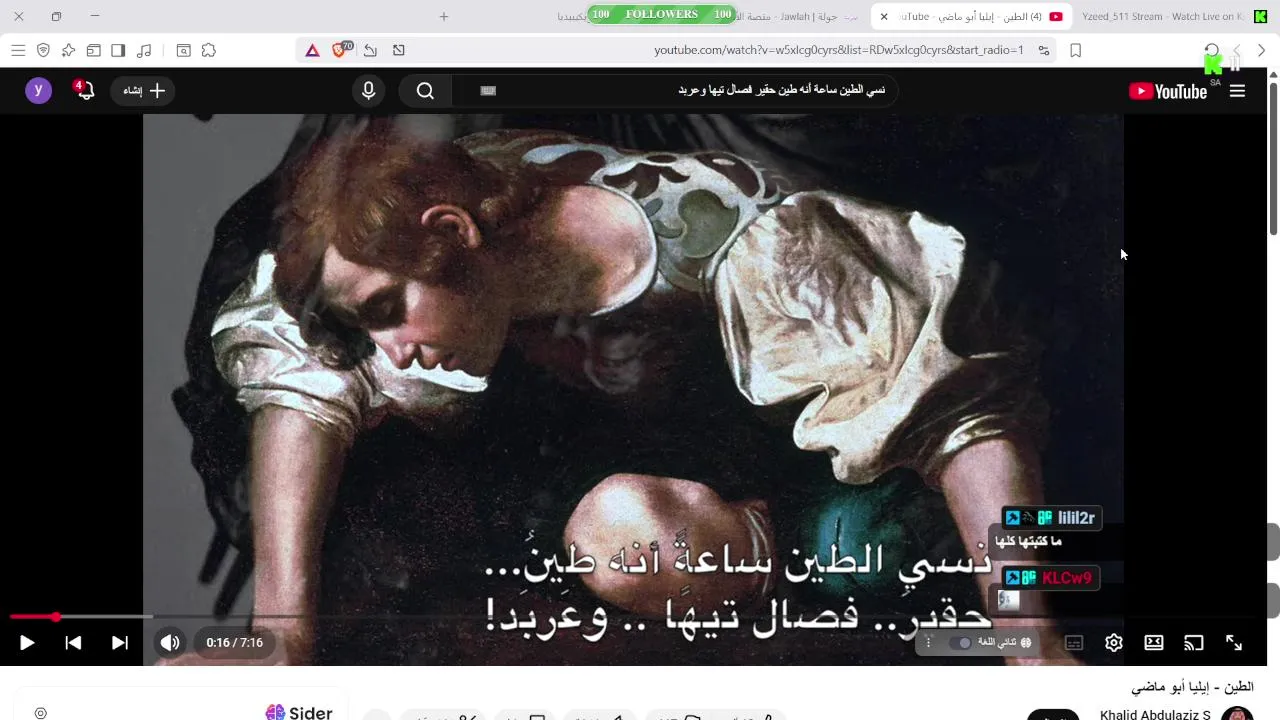Open Brave Rewards triangle icon
Viewport: 1280px width, 720px height.
pyautogui.click(x=312, y=50)
